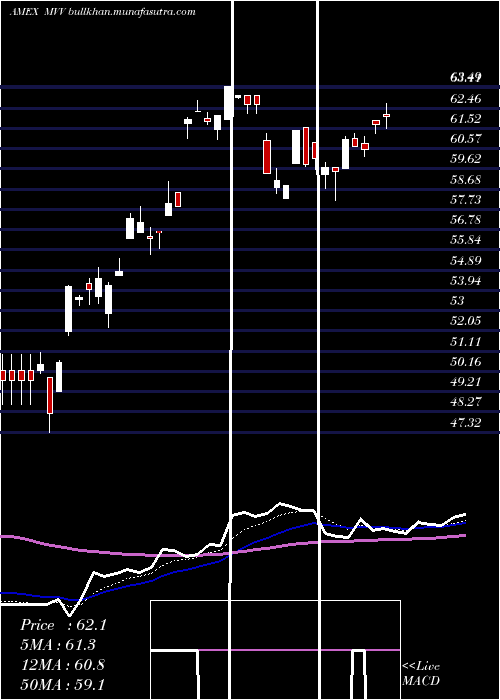Select the 57.73 price axis label

tap(466, 200)
